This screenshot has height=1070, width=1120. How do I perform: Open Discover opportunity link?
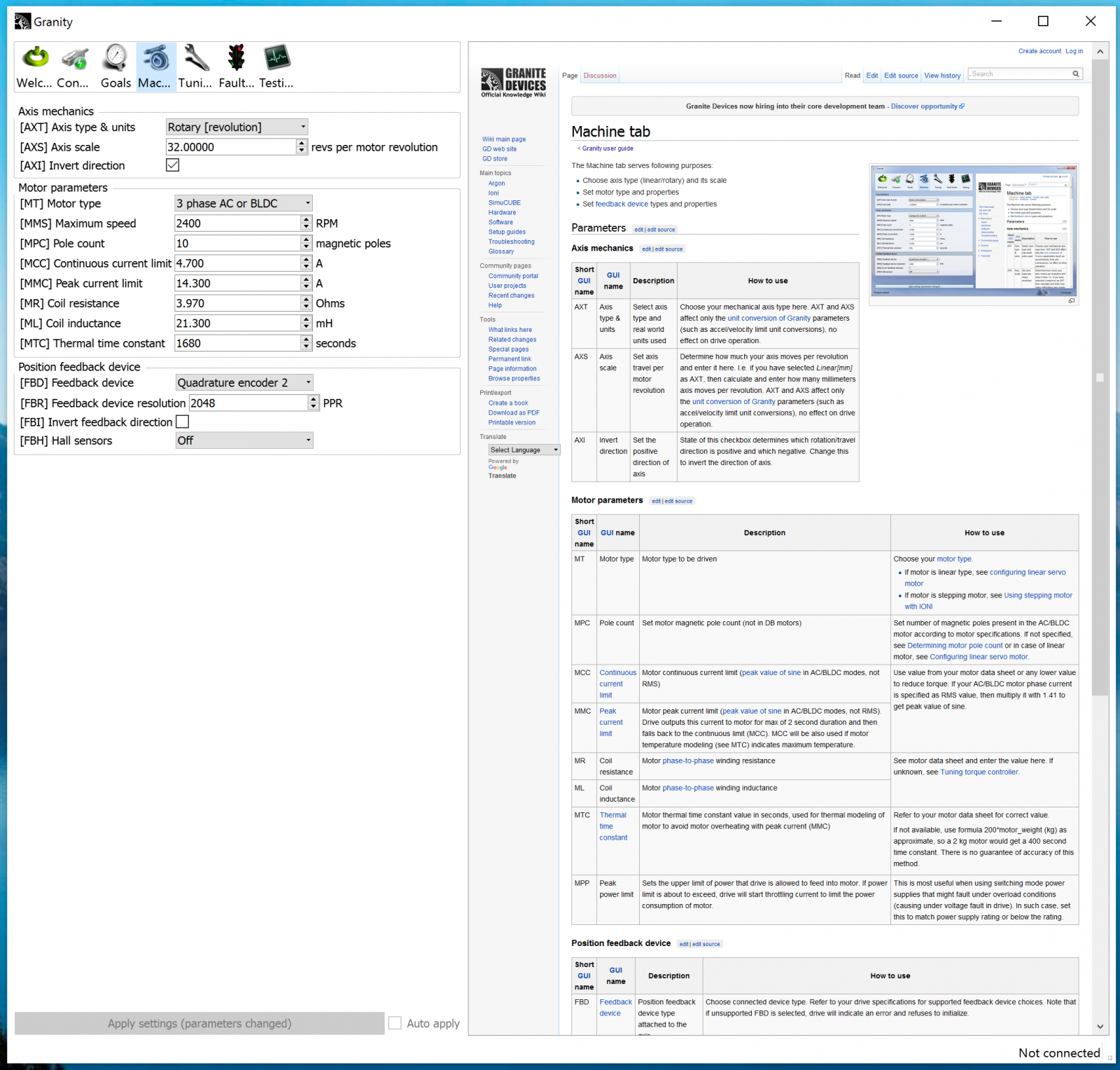tap(927, 106)
